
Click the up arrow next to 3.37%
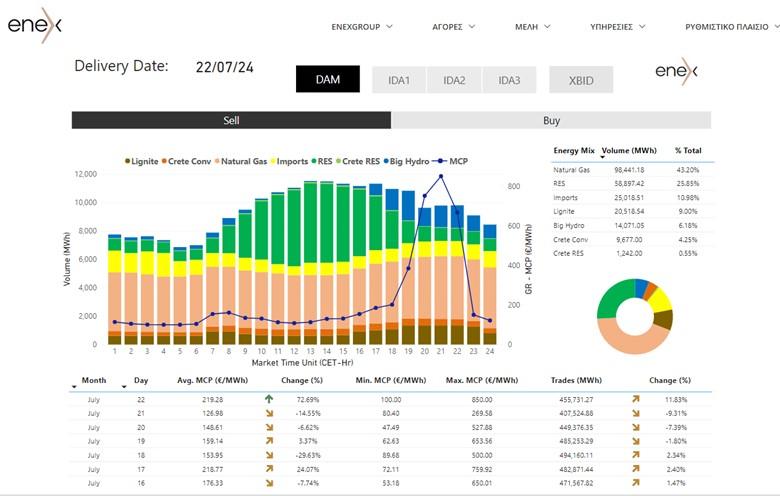coord(269,441)
